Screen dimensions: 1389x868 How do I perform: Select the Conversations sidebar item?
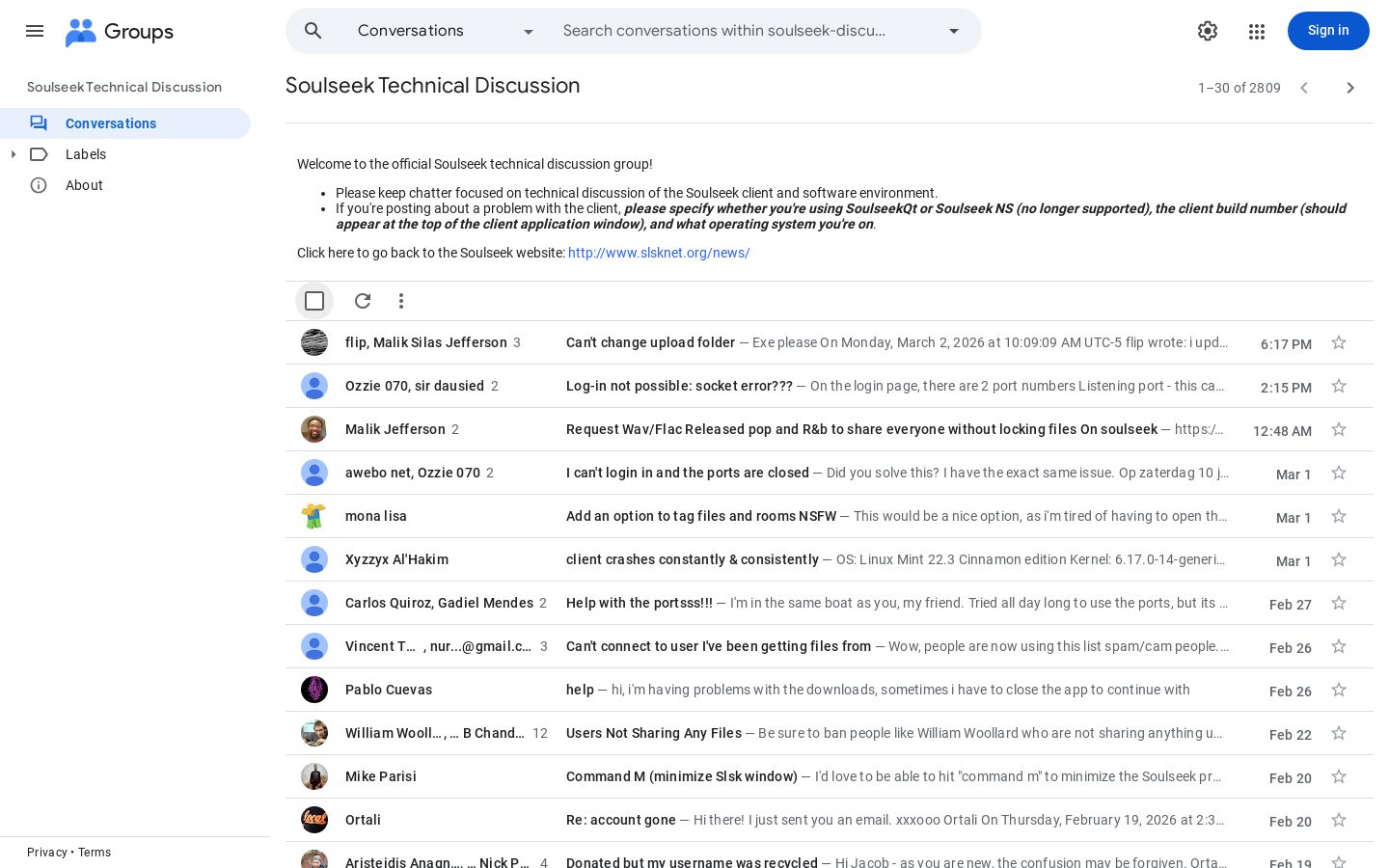[125, 123]
